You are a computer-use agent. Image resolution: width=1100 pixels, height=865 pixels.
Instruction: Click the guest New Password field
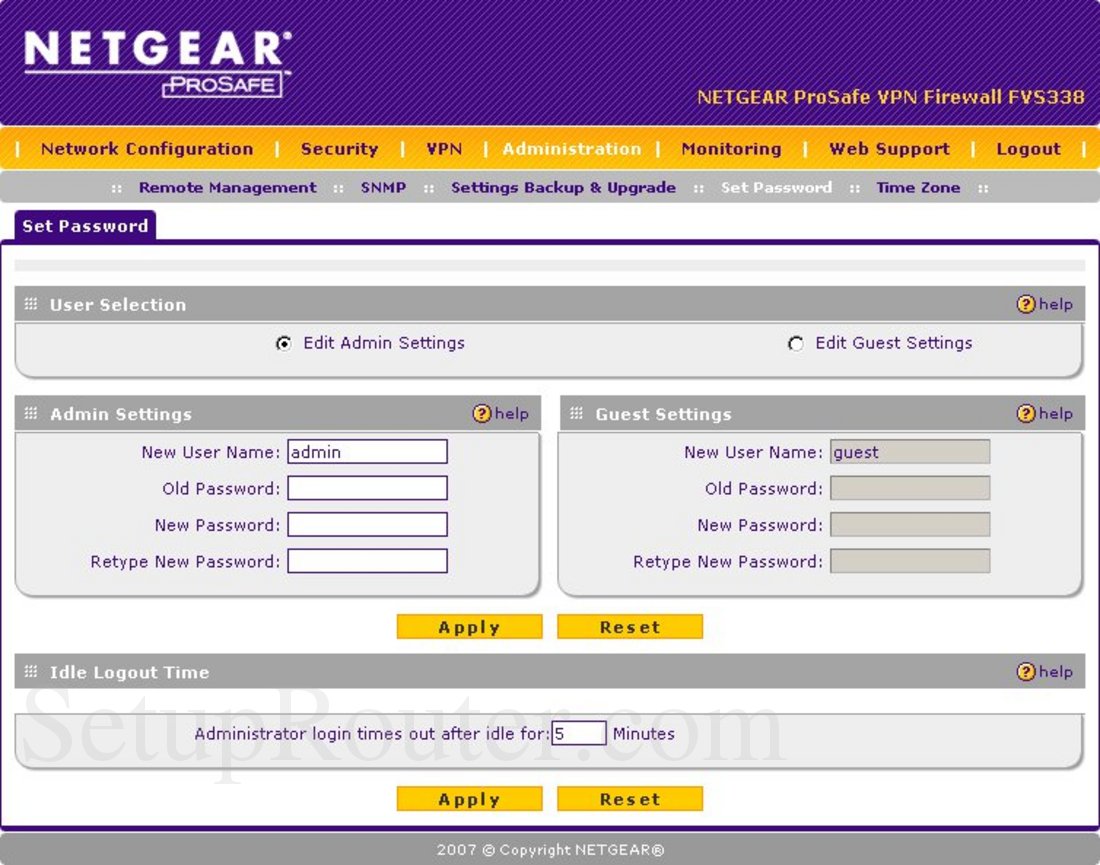coord(910,525)
